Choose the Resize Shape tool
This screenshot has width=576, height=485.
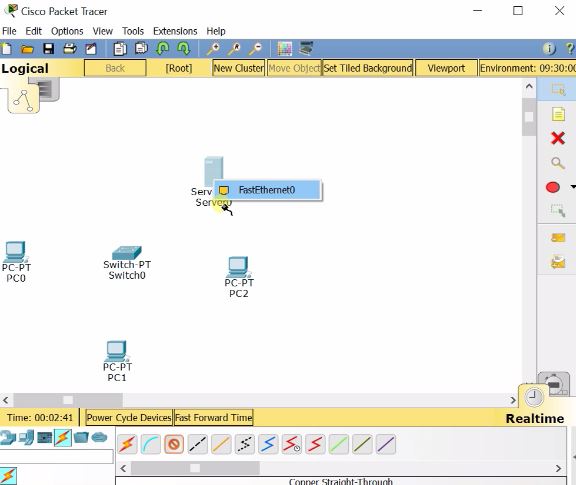pos(558,211)
